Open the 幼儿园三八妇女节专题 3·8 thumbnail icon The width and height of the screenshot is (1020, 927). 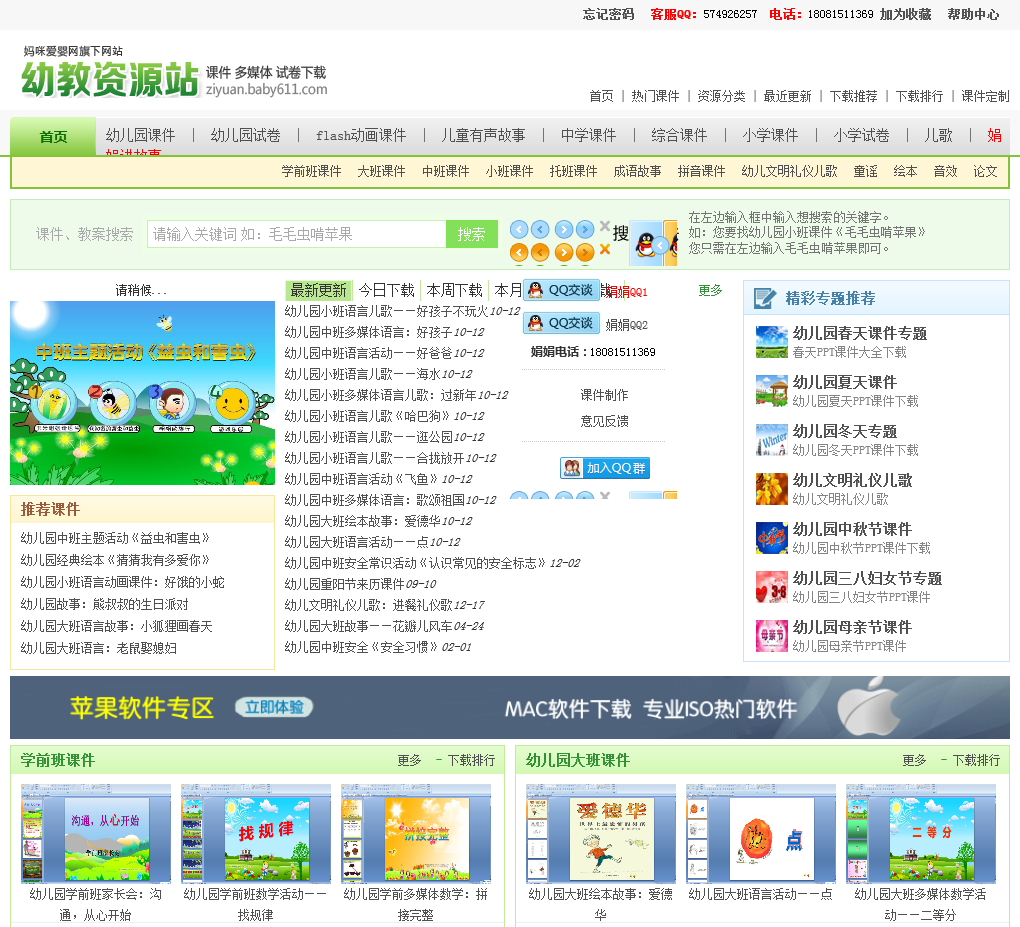[772, 587]
